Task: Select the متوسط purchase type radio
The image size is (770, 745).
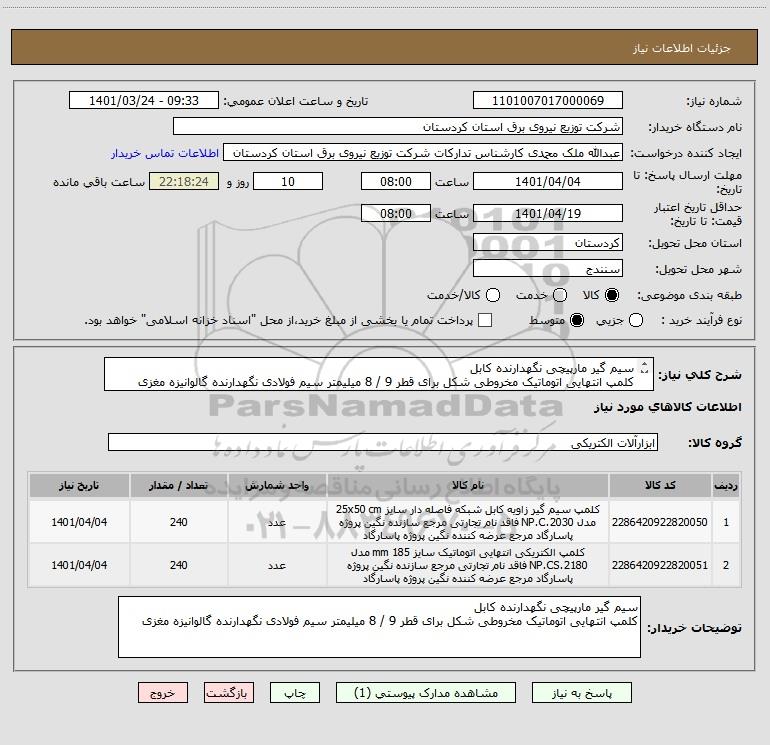Action: point(577,320)
